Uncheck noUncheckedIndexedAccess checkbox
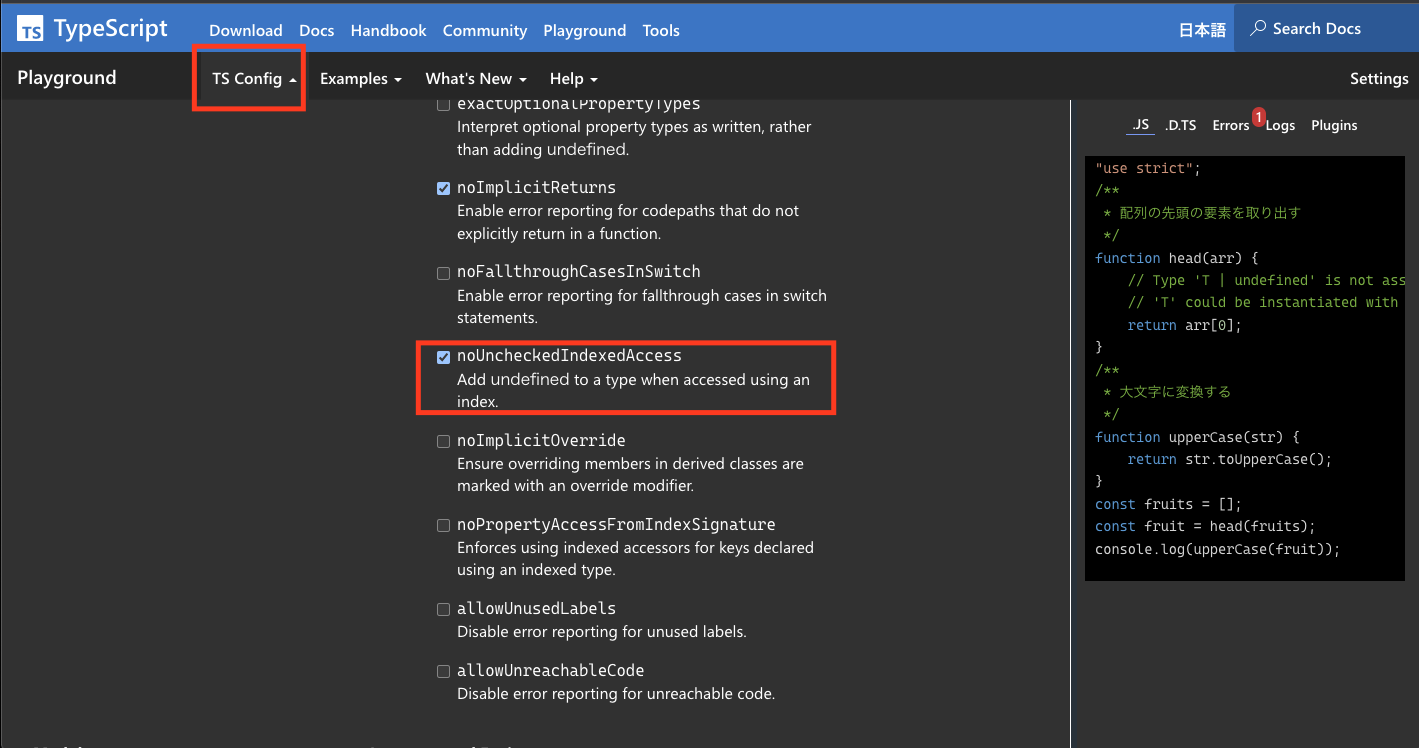Screen dimensions: 1419x748 pyautogui.click(x=443, y=357)
